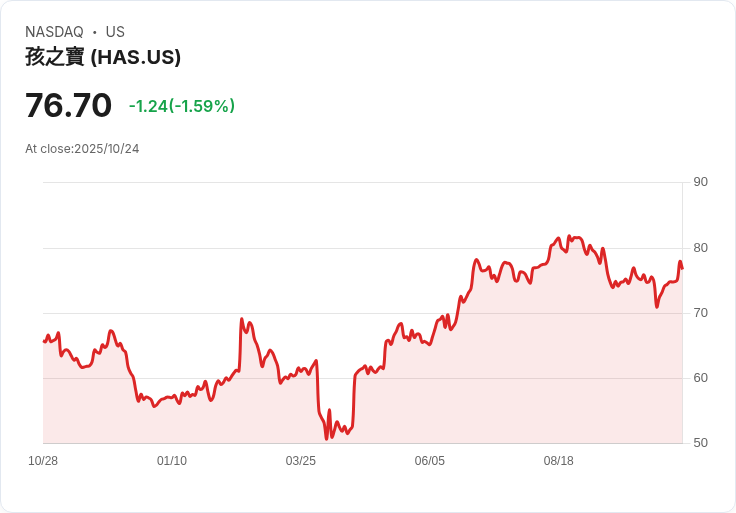Click the NASDAQ exchange label

click(x=54, y=32)
